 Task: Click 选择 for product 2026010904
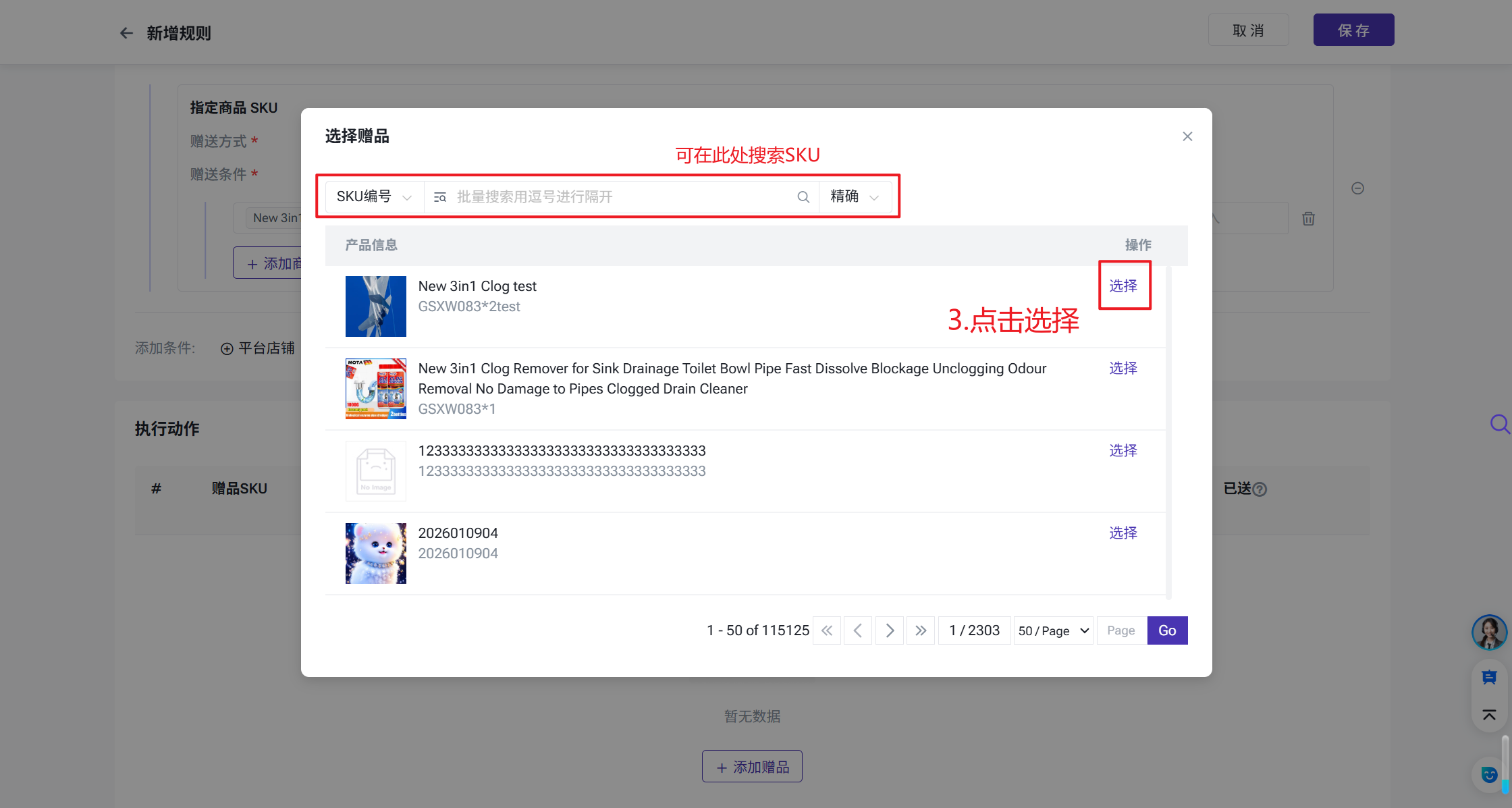[x=1123, y=533]
